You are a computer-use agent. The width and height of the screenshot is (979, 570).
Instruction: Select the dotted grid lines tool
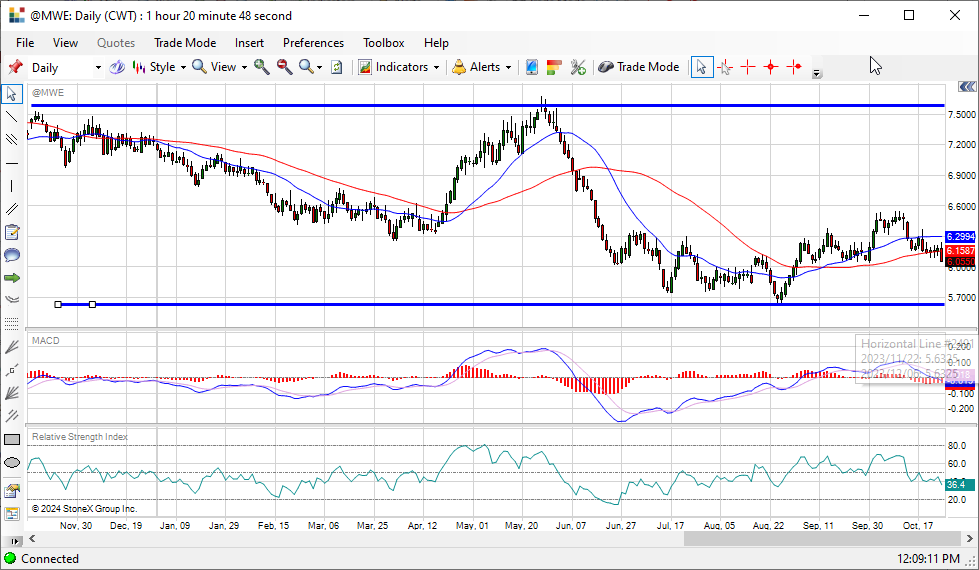click(x=11, y=323)
